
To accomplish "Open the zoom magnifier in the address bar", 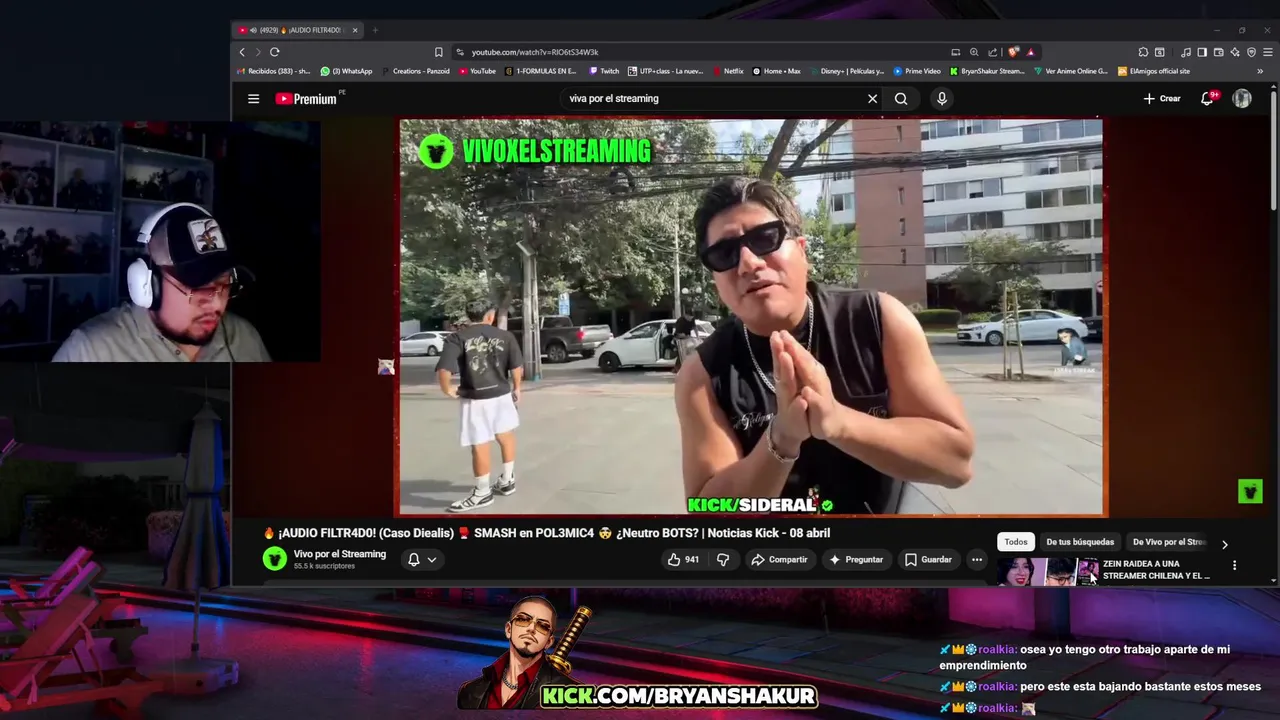I will coord(974,52).
